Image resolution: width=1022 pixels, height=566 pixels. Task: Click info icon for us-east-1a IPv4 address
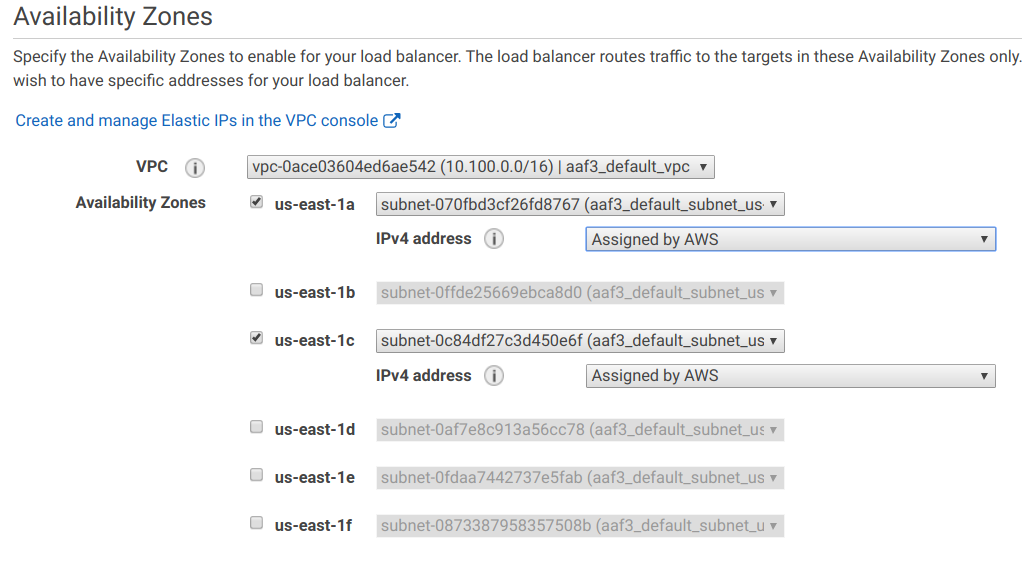coord(493,239)
